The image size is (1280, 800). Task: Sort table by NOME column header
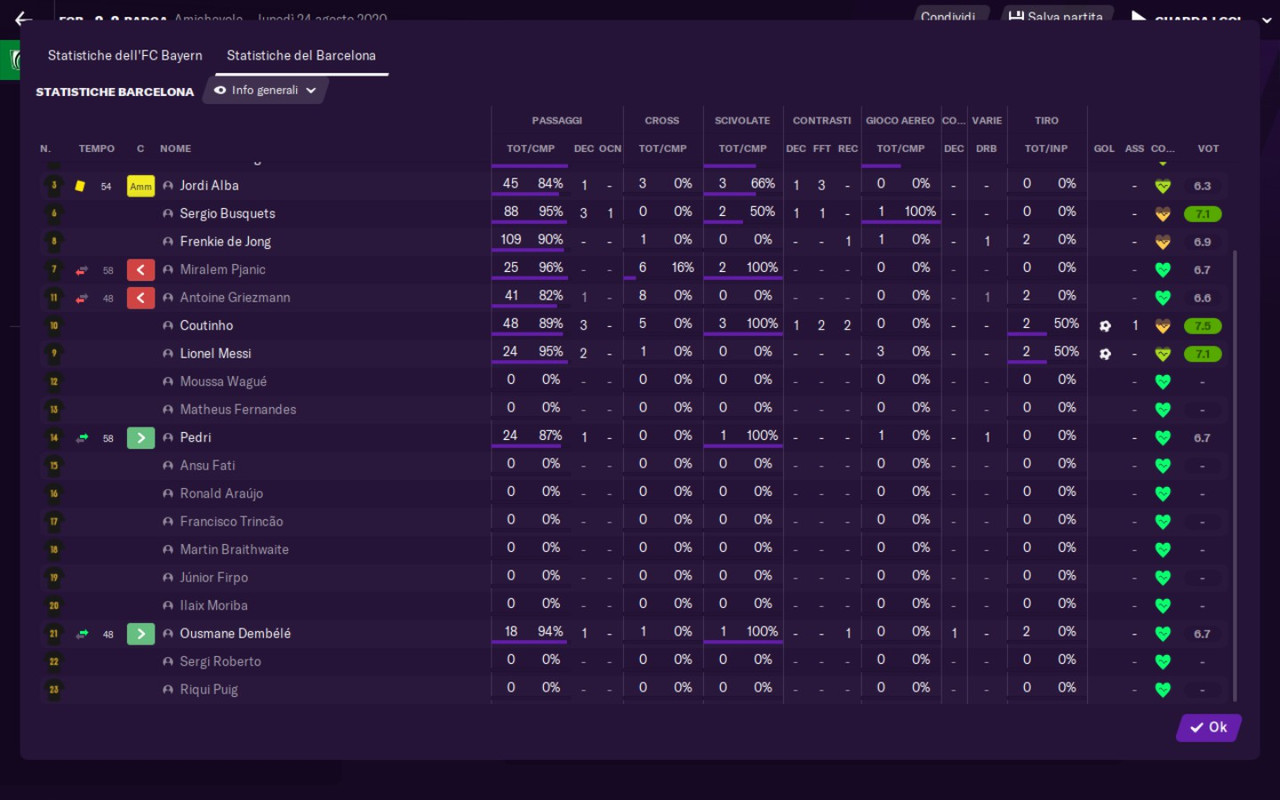pyautogui.click(x=175, y=149)
